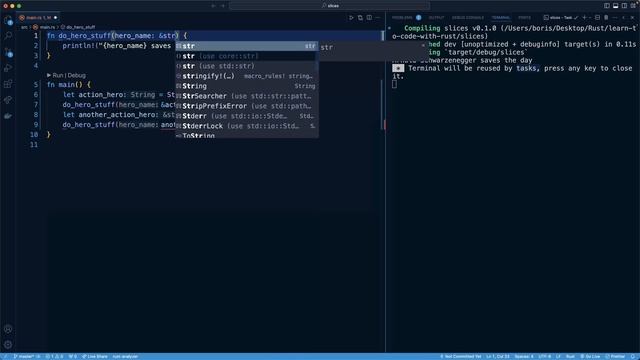This screenshot has width=640, height=360.
Task: Click the UTF-8 encoding indicator
Action: 544,356
